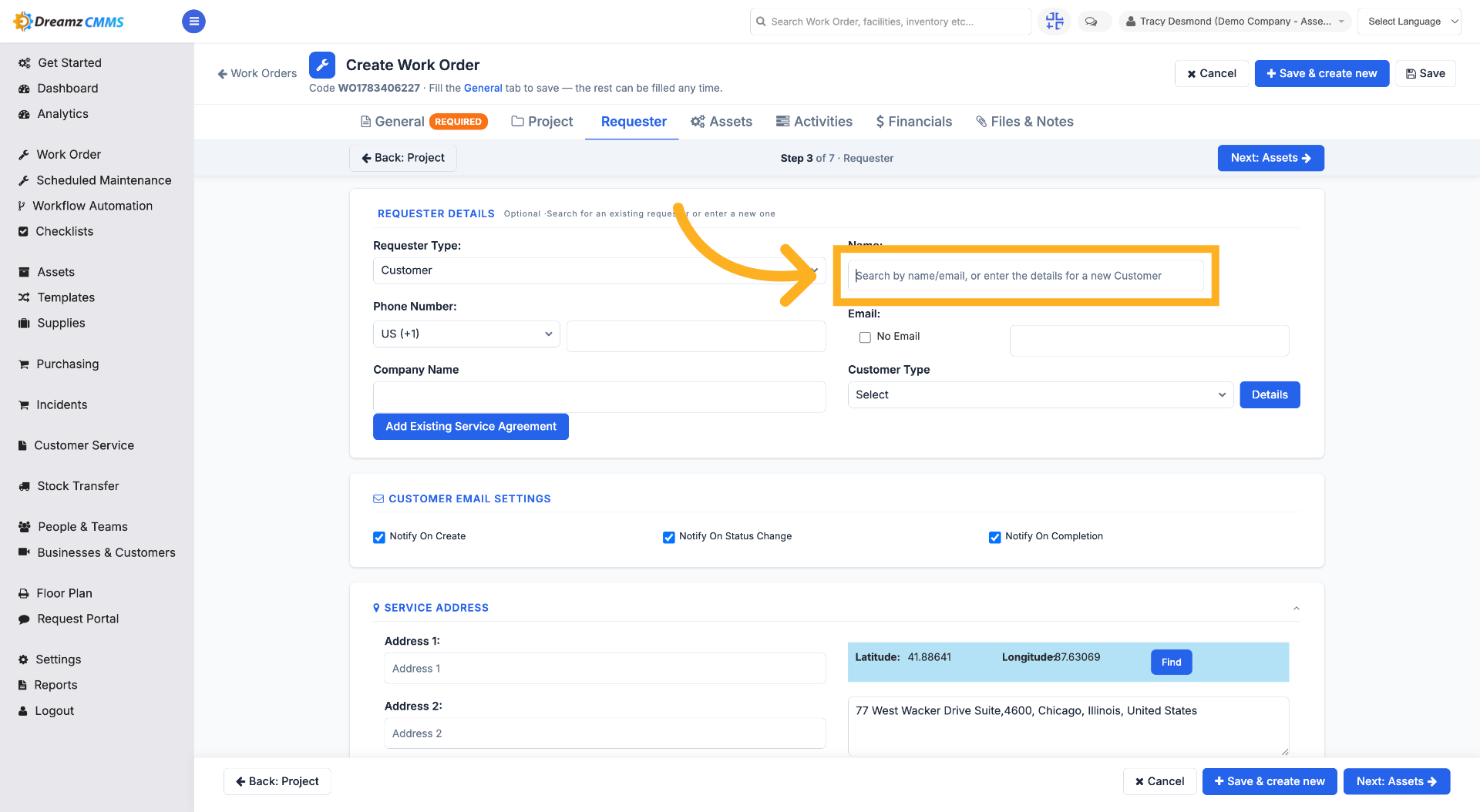This screenshot has height=812, width=1480.
Task: Switch to the General tab
Action: [x=423, y=122]
